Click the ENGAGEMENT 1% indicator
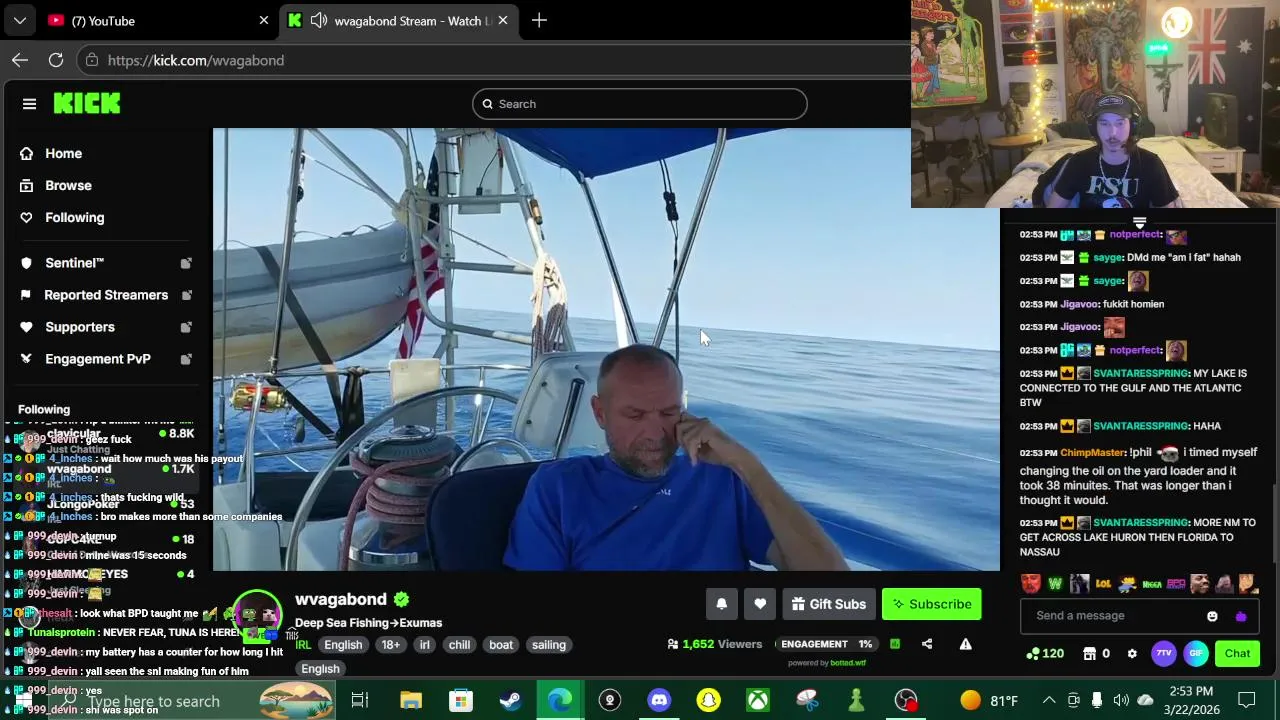The image size is (1280, 720). click(827, 644)
